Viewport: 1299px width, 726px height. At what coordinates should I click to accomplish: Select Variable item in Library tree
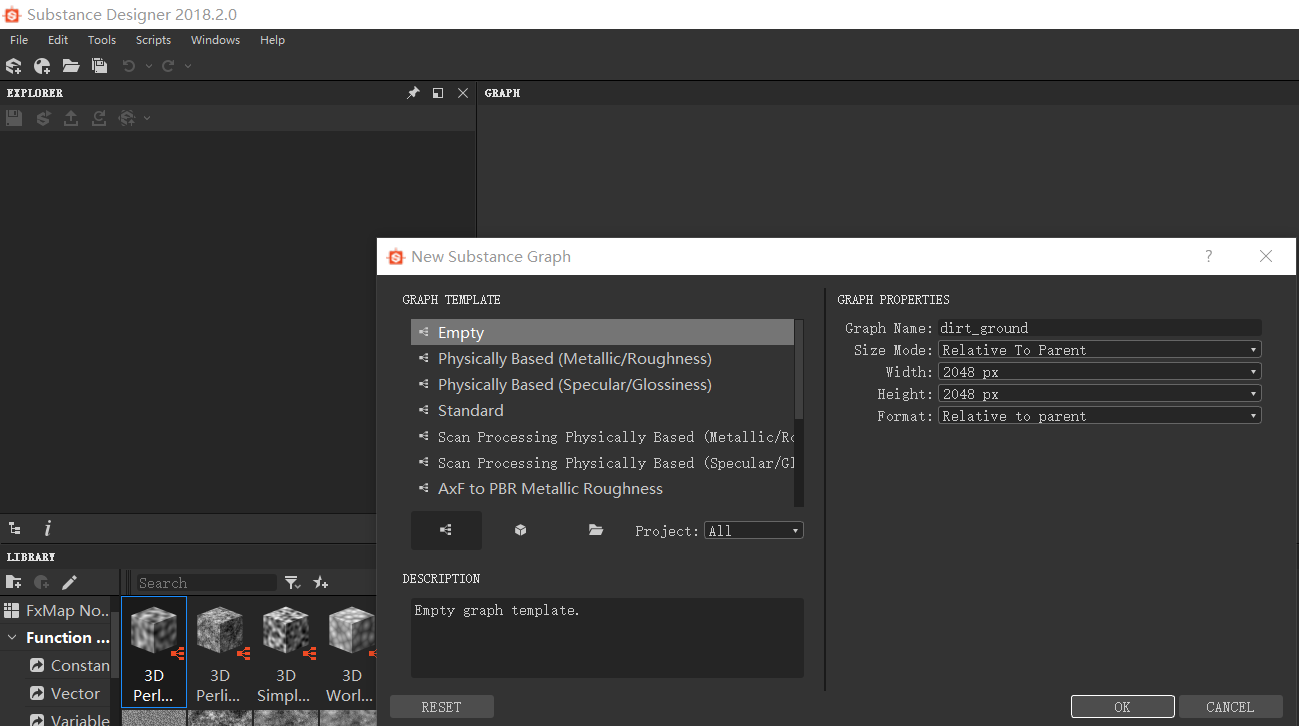tap(69, 719)
